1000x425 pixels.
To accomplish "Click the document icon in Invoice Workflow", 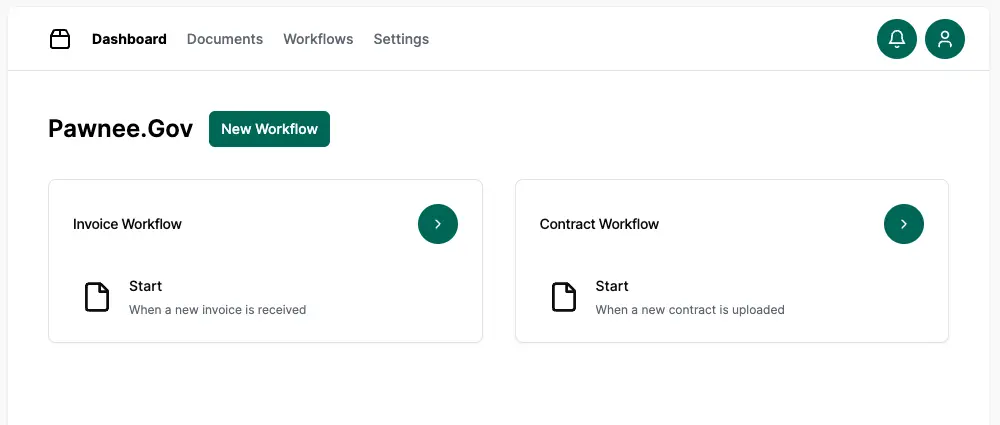I will point(97,297).
